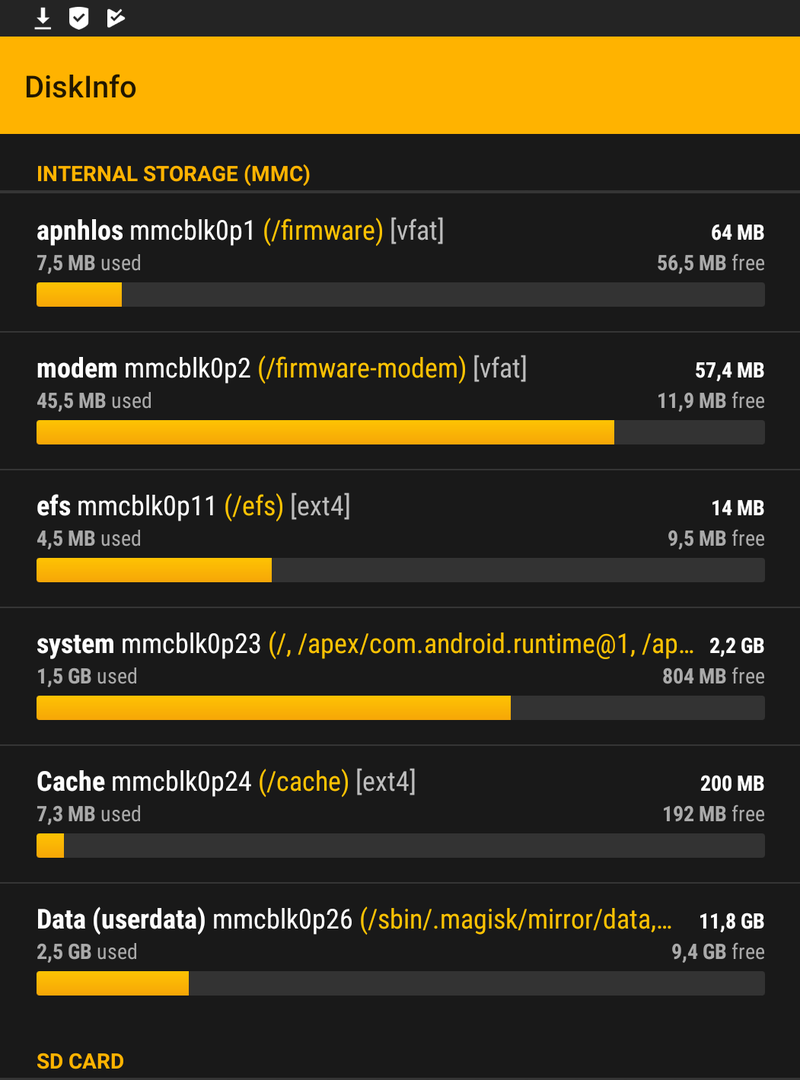Open the apnhlos mmcblk0p1 partition entry
800x1080 pixels.
[400, 262]
